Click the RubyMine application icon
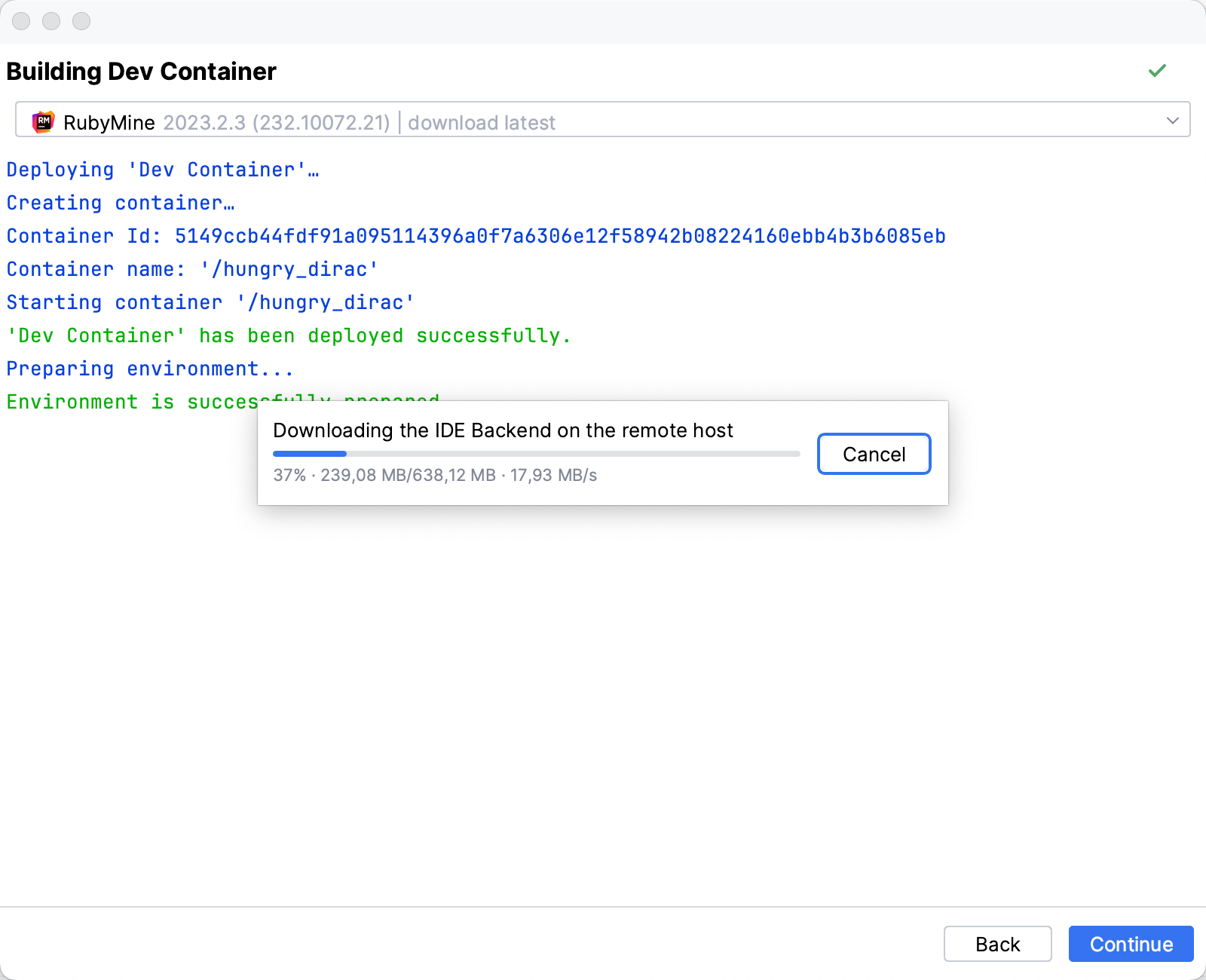 click(x=44, y=121)
